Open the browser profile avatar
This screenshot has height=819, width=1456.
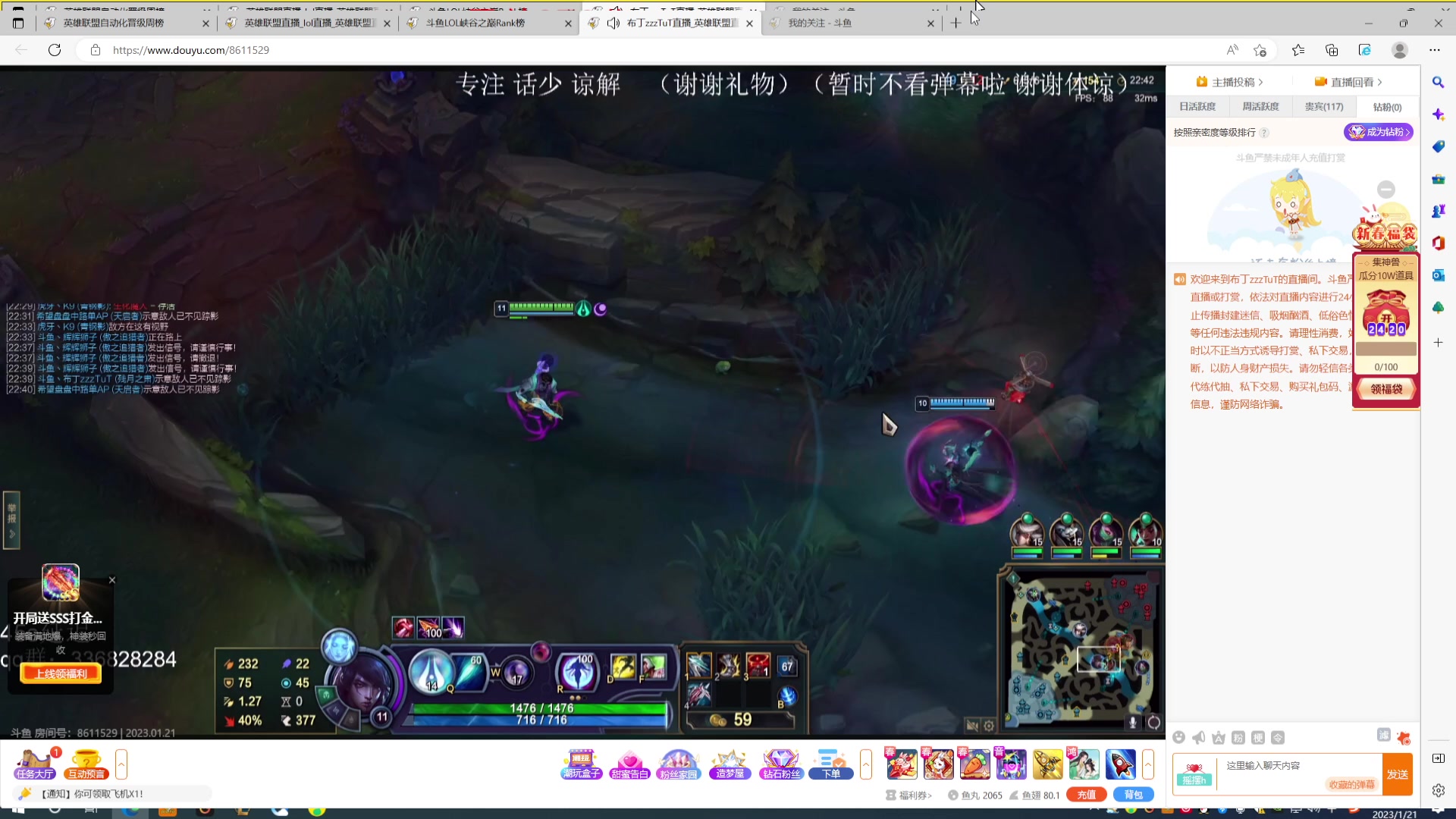(x=1400, y=50)
